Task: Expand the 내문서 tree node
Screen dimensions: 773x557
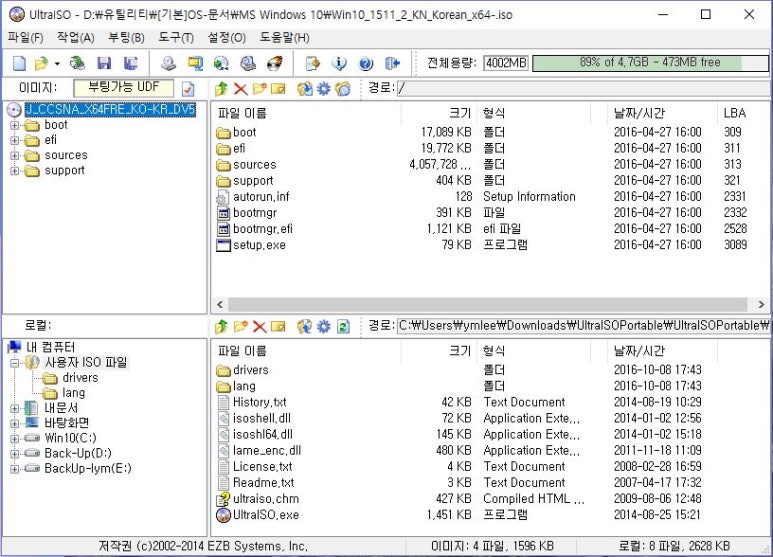Action: tap(15, 408)
